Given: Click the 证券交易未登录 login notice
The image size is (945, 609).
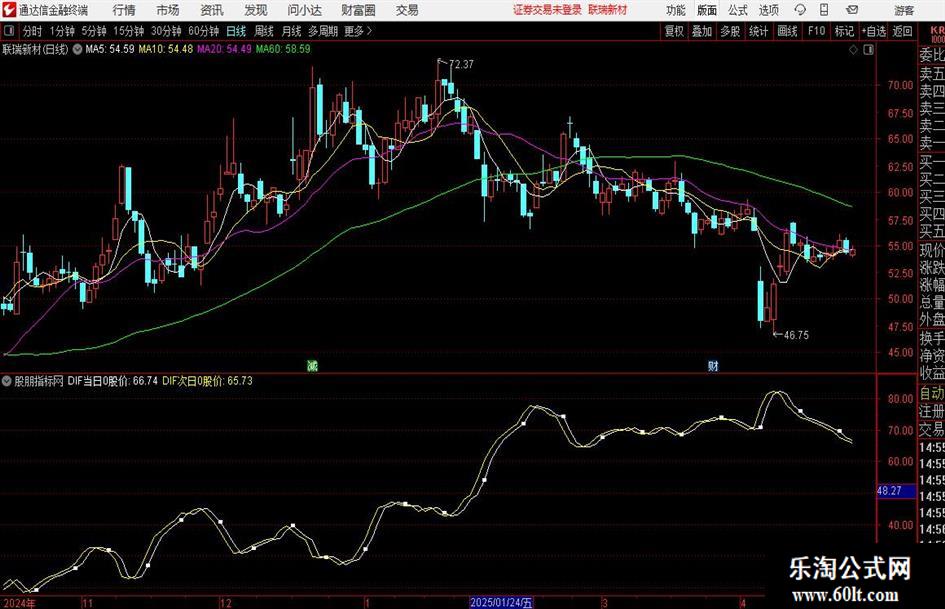Looking at the screenshot, I should (547, 10).
